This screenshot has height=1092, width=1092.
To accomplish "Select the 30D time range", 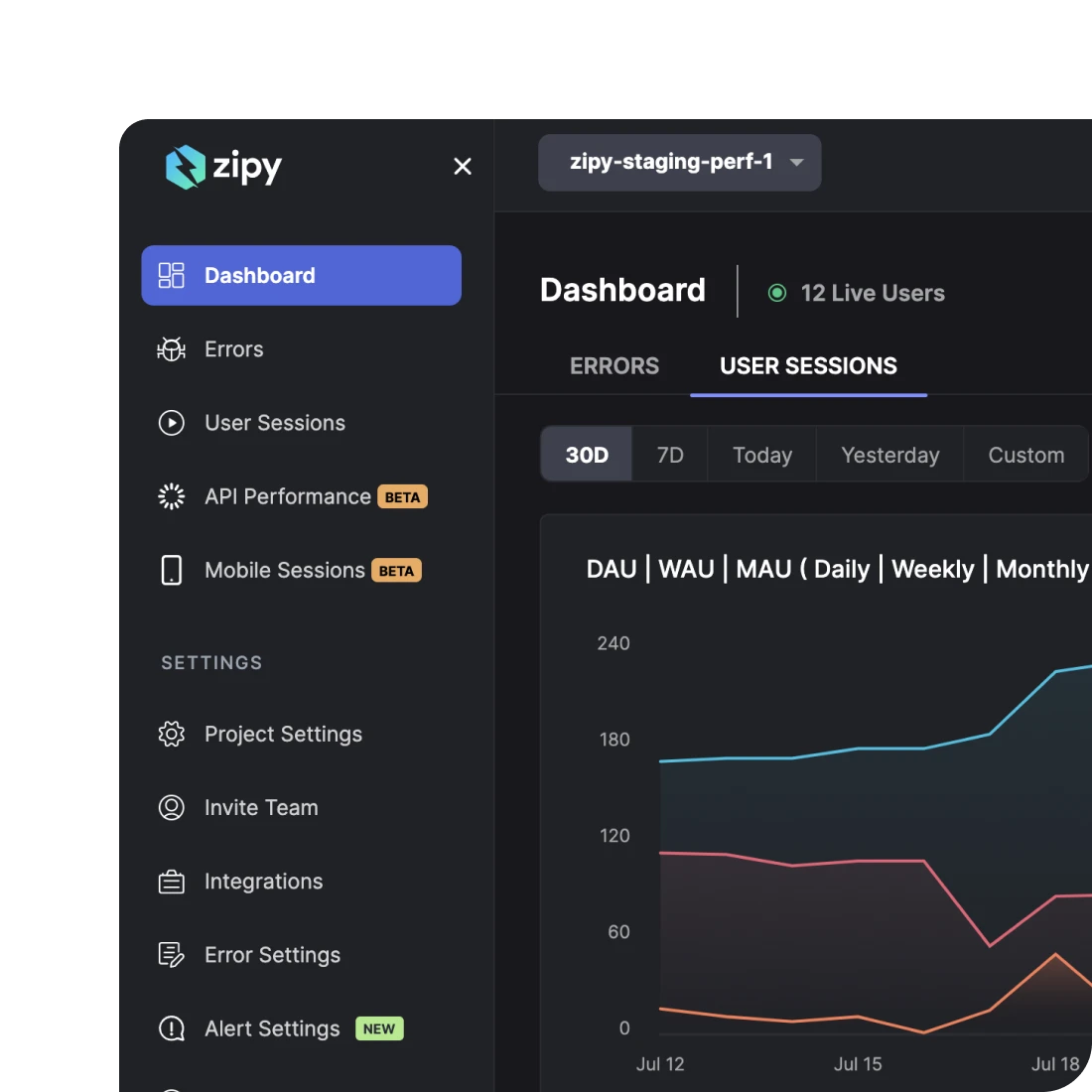I will tap(587, 455).
